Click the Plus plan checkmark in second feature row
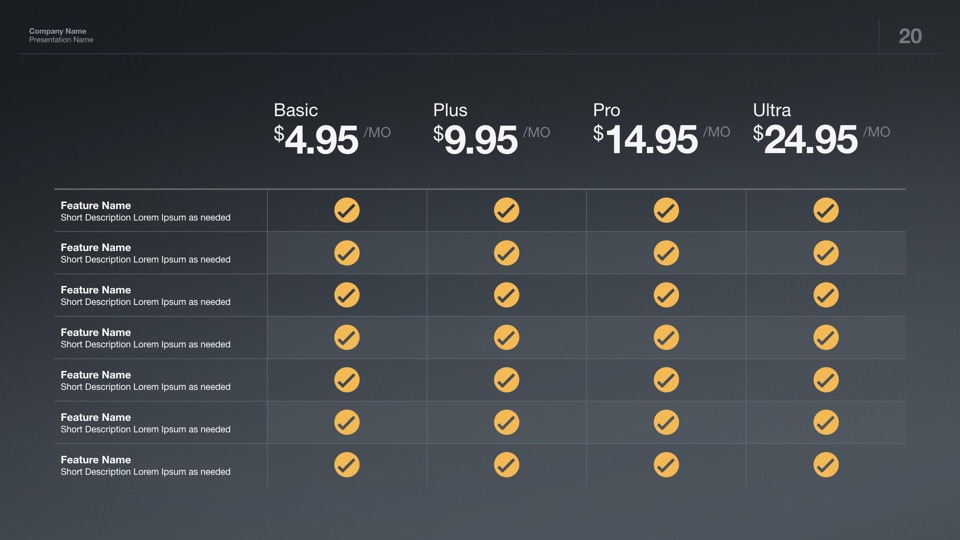The width and height of the screenshot is (960, 540). tap(507, 253)
